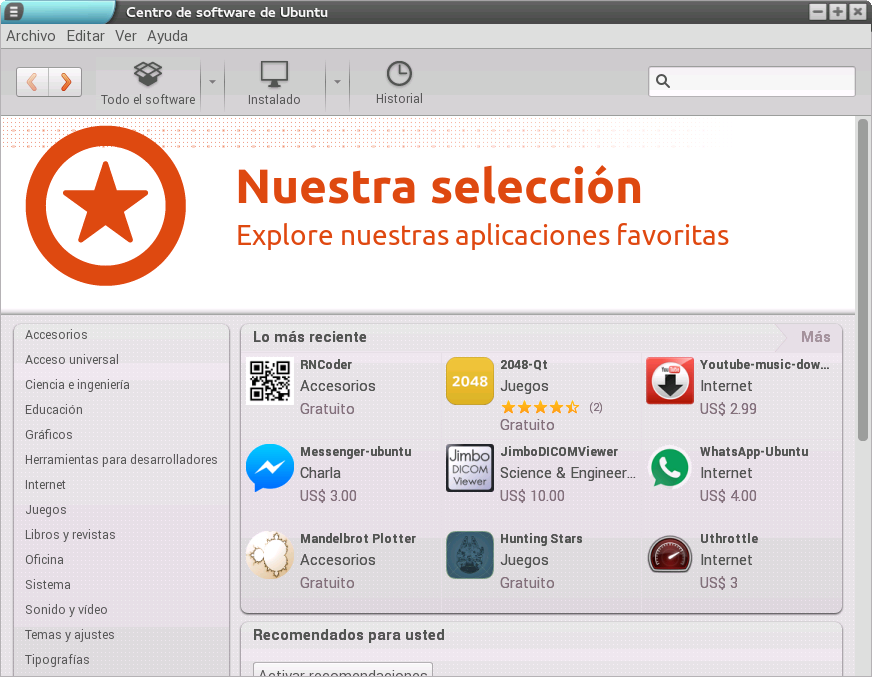Click the Lo más reciente heading

310,337
